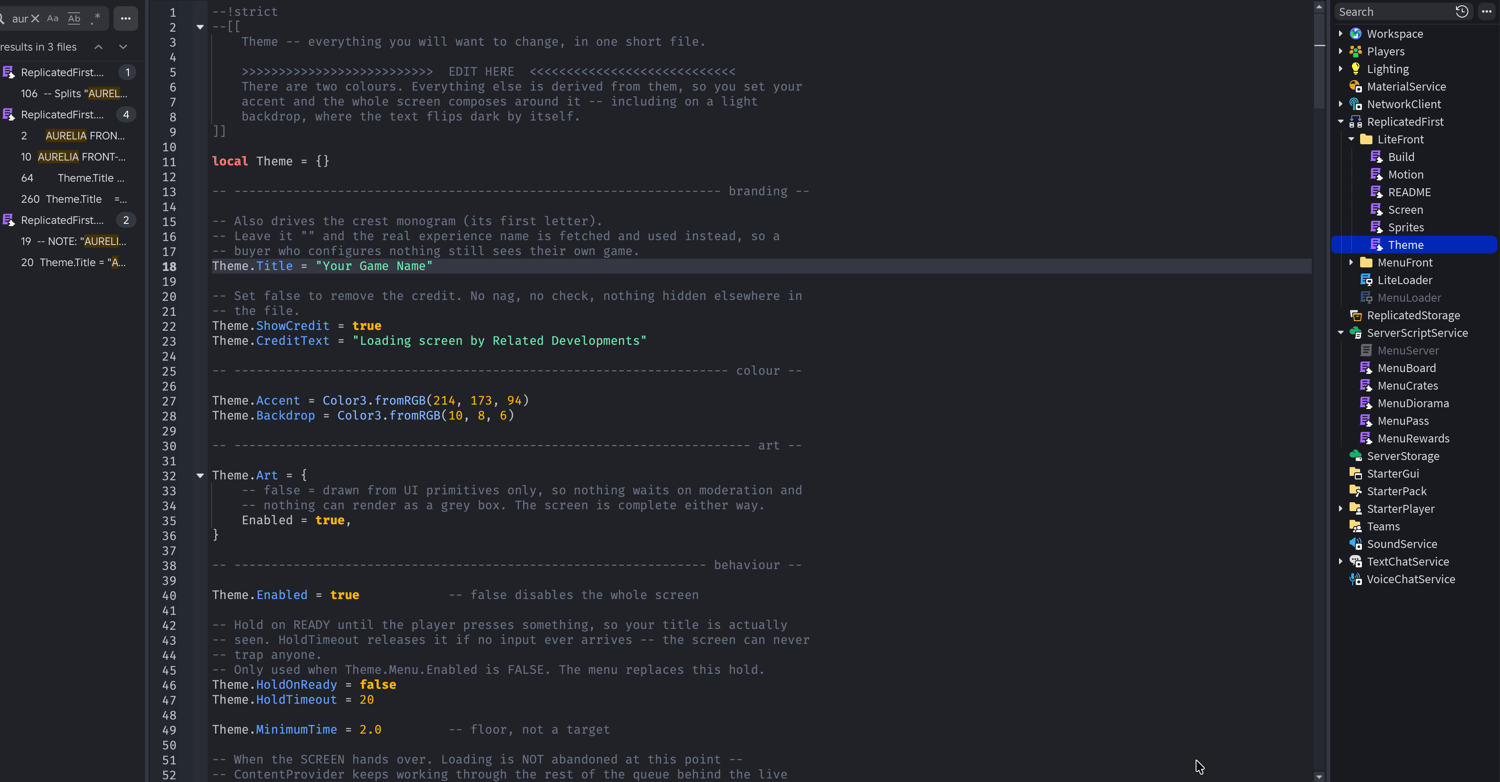Toggle whole word (Ab) search option
This screenshot has width=1500, height=782.
(74, 18)
